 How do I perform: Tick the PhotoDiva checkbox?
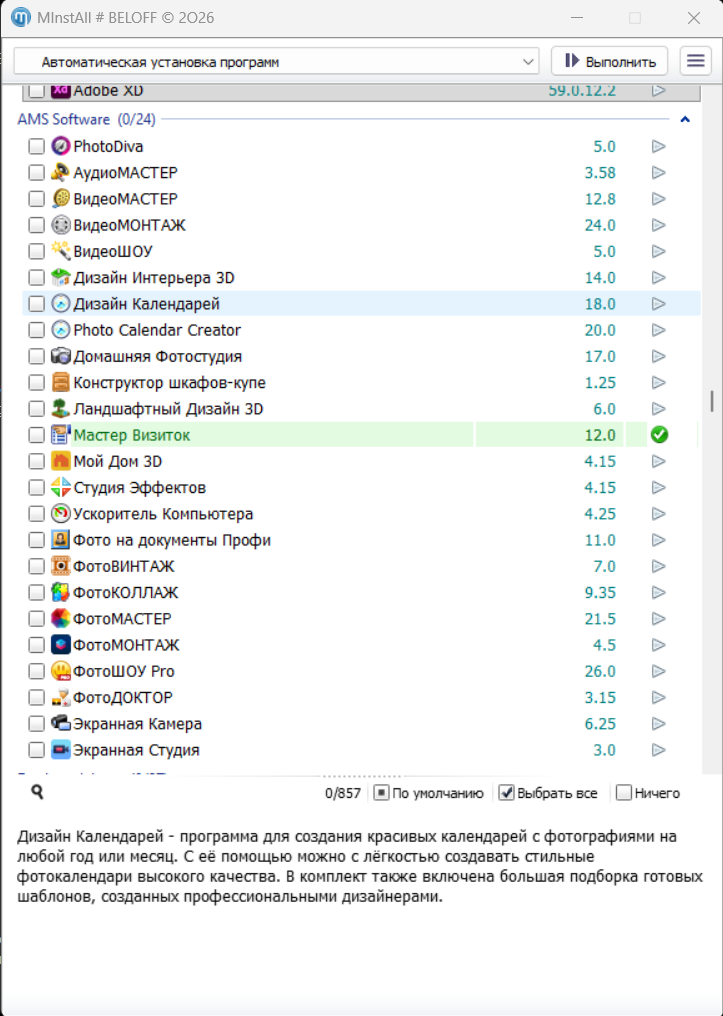[36, 147]
